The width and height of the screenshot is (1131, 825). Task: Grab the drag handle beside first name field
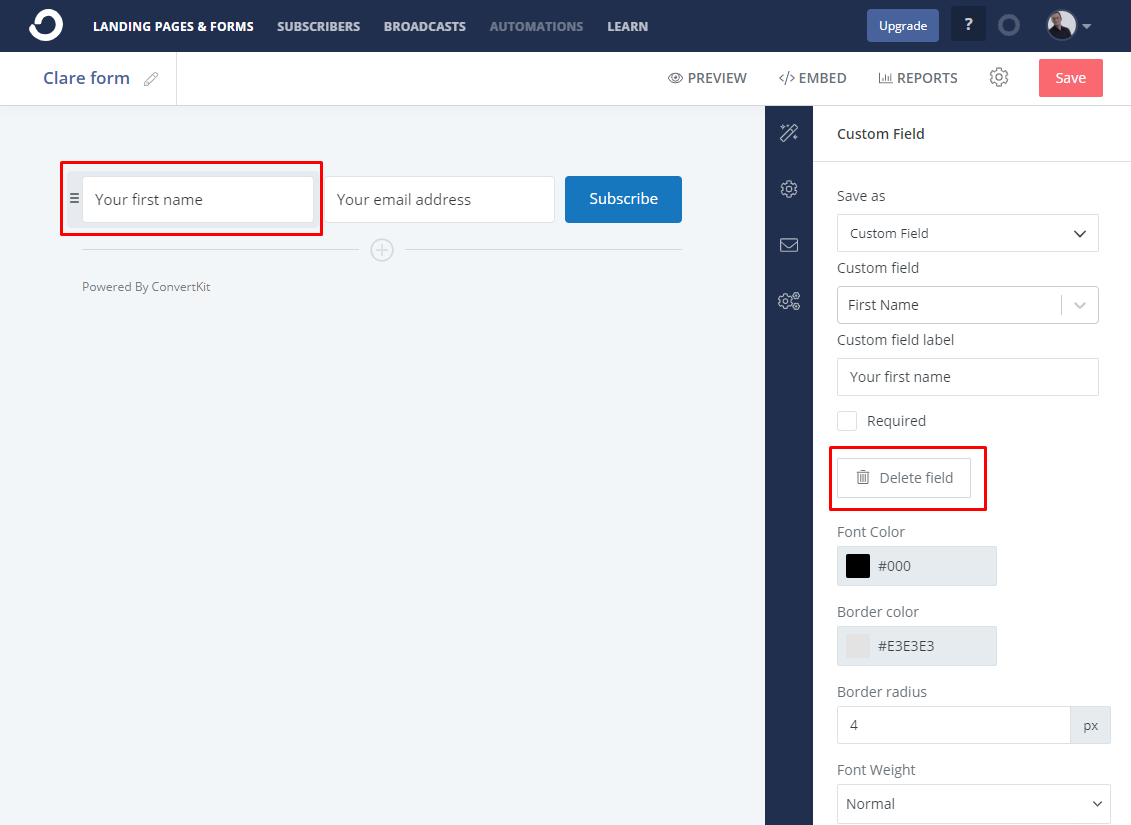click(x=74, y=198)
